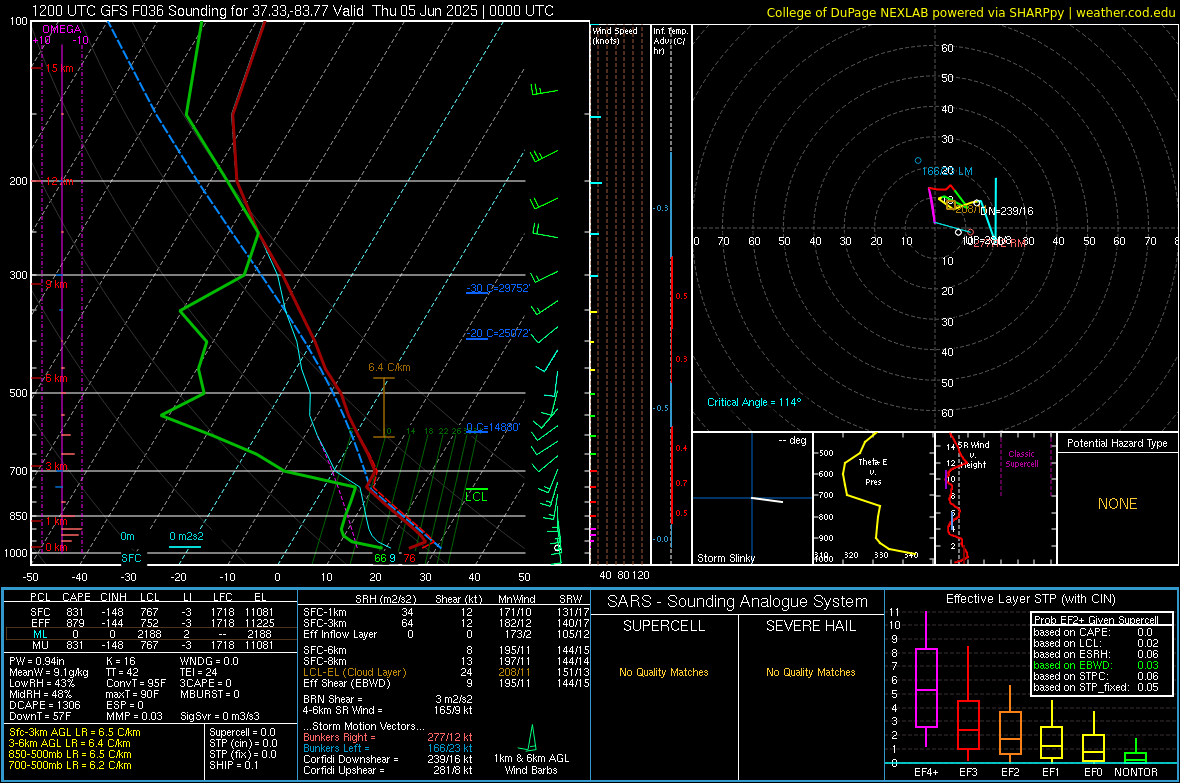
Task: Click the 6 km height marker
Action: pyautogui.click(x=56, y=378)
